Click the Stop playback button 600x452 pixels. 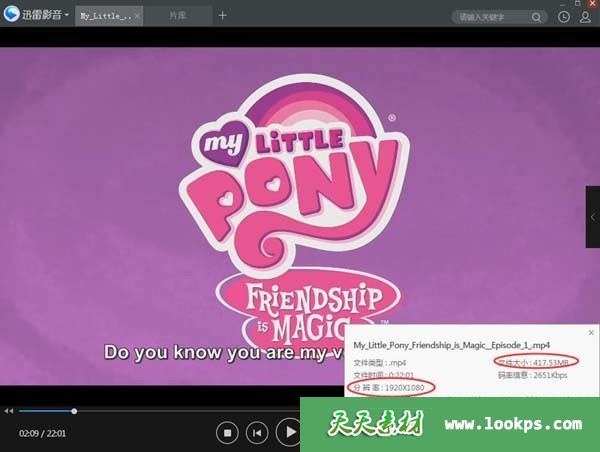pos(227,433)
